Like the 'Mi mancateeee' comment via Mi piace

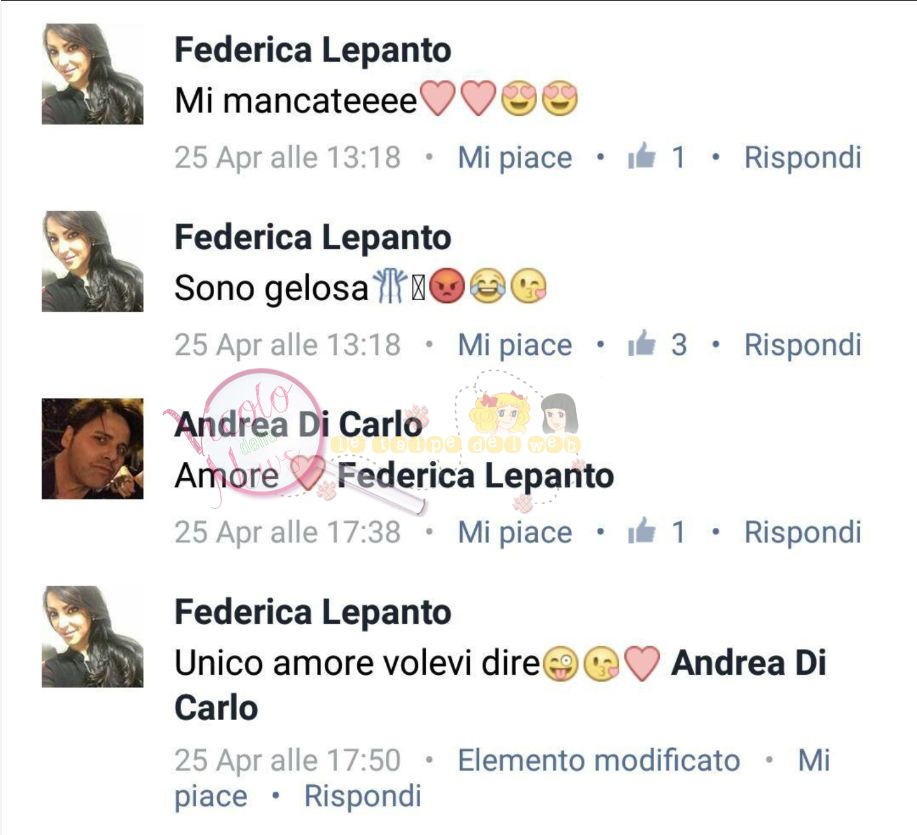[x=515, y=158]
